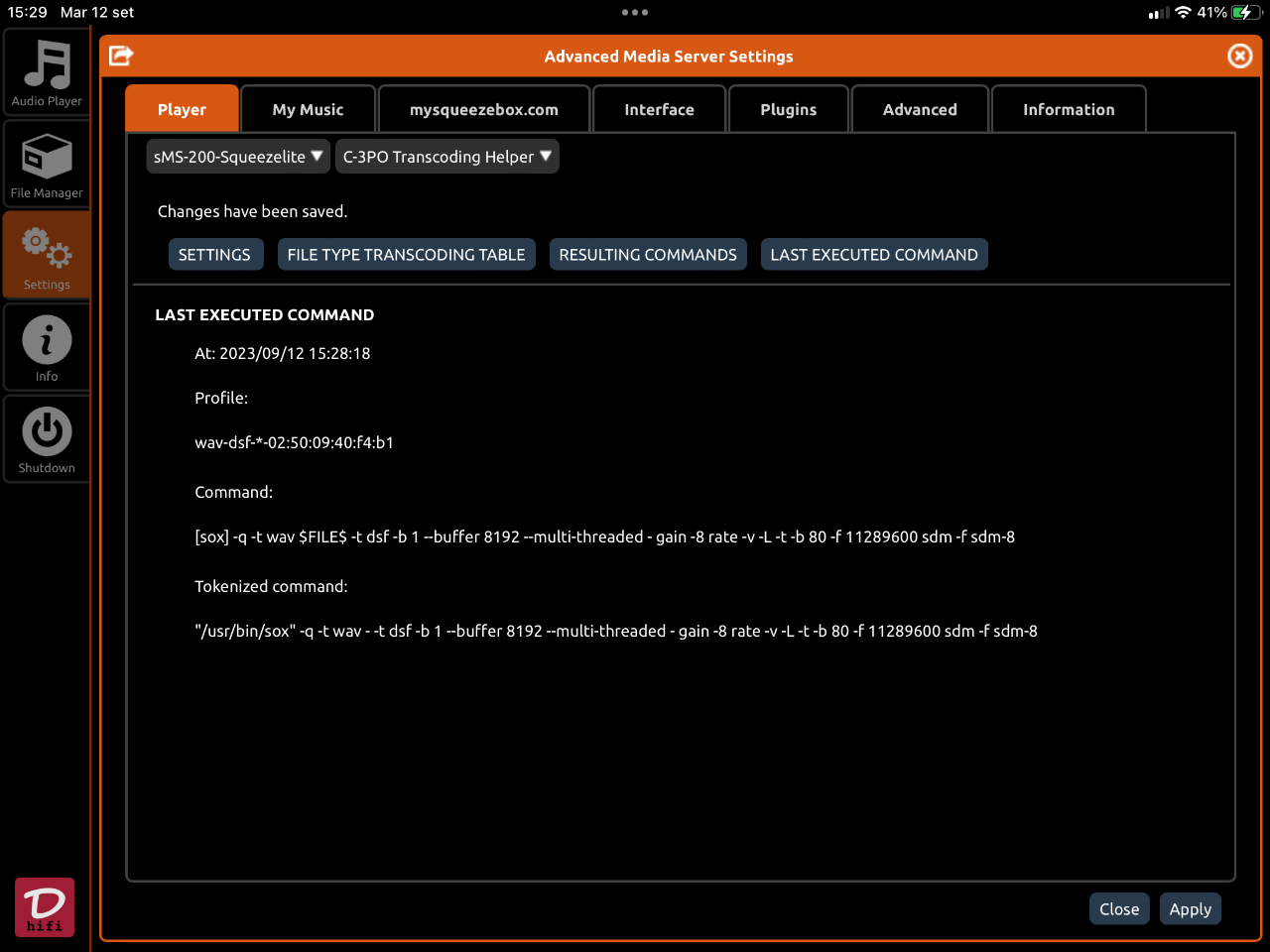Open the RESULTING COMMANDS section
Screen dimensions: 1270x952
click(x=648, y=255)
